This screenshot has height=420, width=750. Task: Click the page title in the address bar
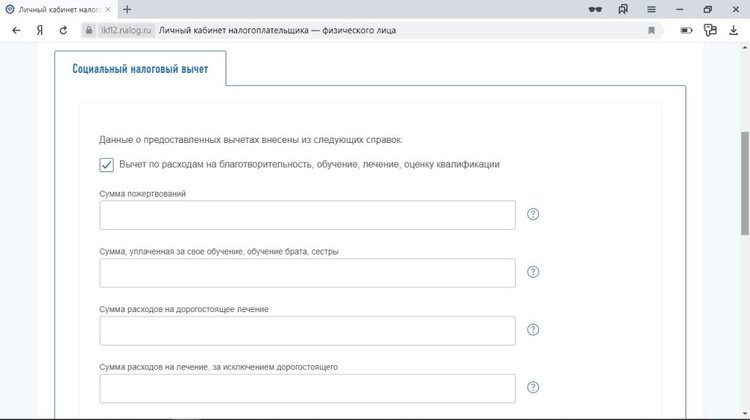click(x=277, y=30)
